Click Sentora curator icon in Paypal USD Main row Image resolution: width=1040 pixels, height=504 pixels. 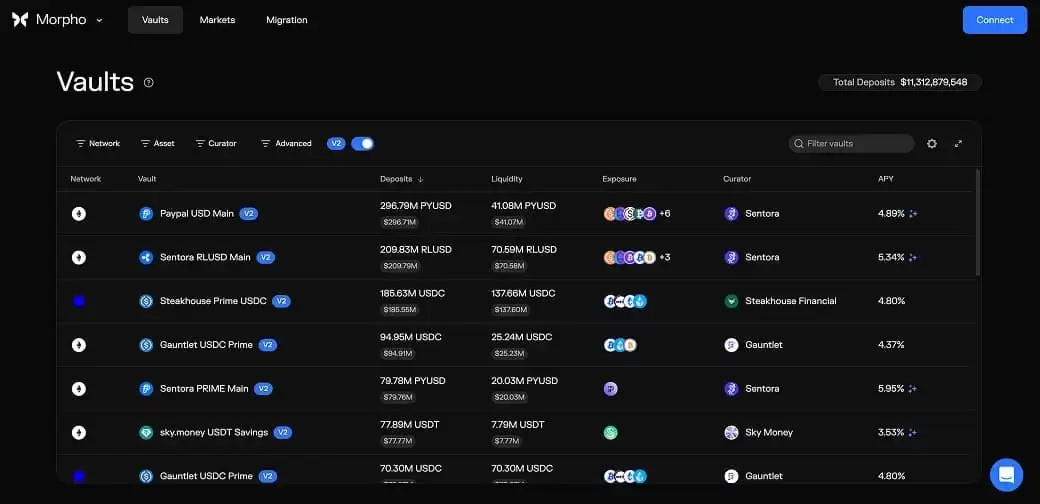click(731, 214)
